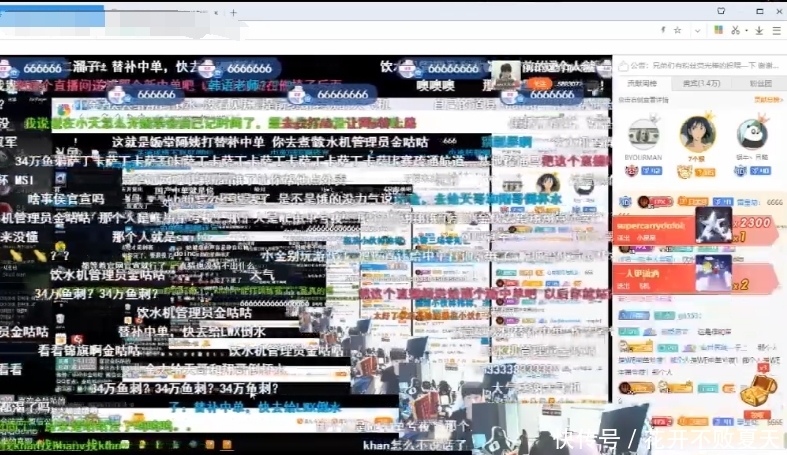
Task: Open a new browser tab with plus
Action: (233, 13)
